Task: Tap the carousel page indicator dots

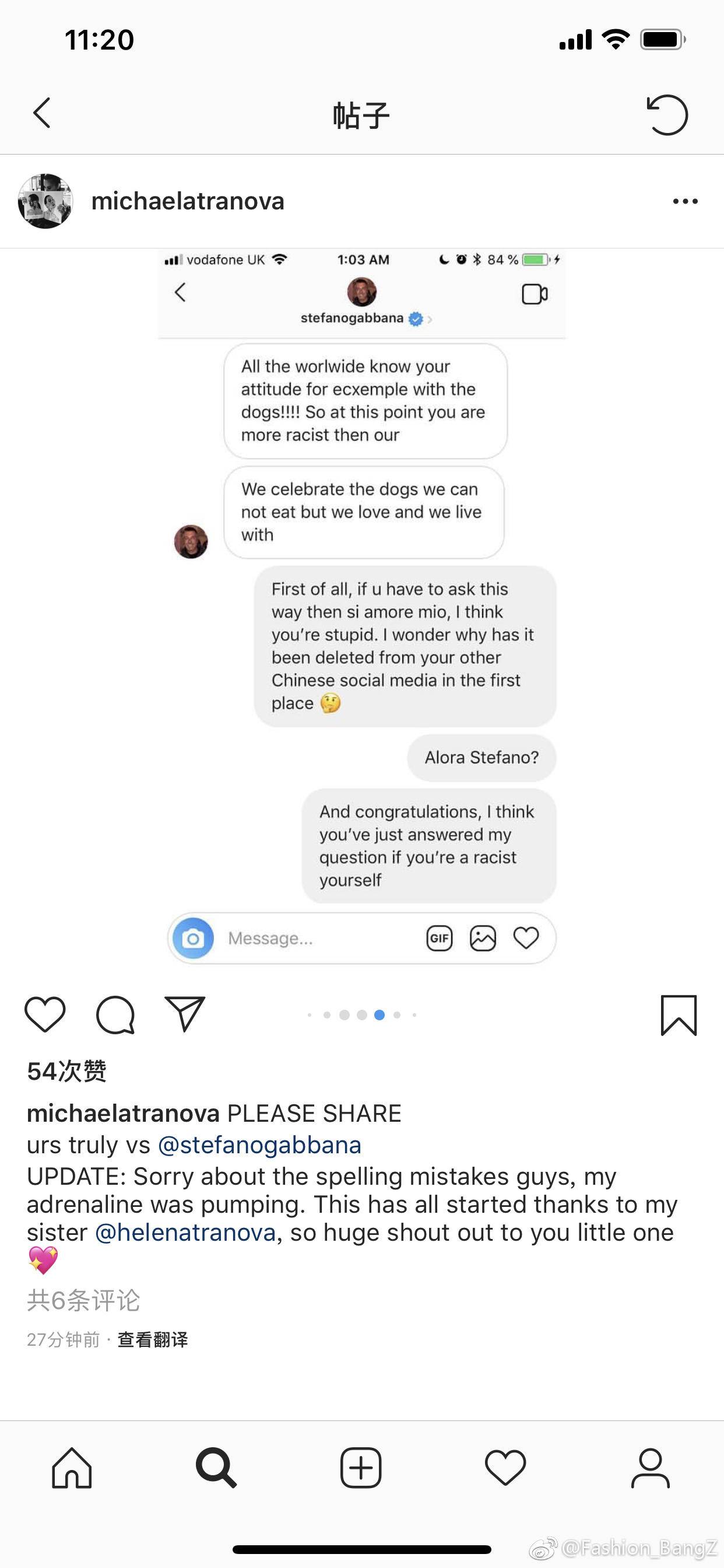Action: pyautogui.click(x=362, y=1014)
